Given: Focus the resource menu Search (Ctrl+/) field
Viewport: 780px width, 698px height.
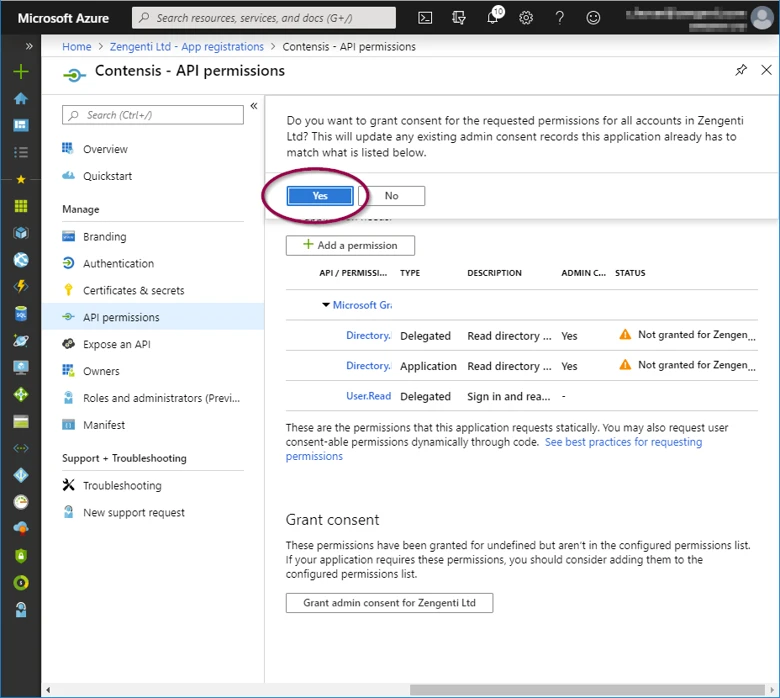Looking at the screenshot, I should coord(153,115).
